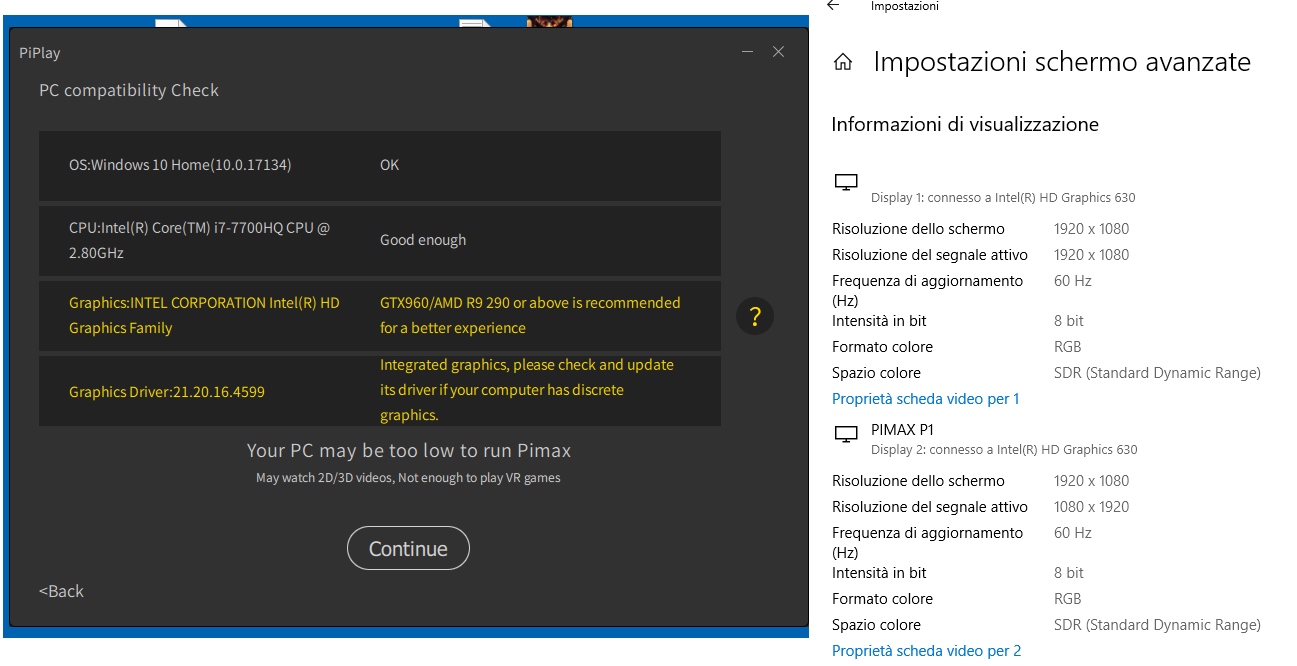Go back using the <Back link
1297x666 pixels.
click(x=61, y=591)
